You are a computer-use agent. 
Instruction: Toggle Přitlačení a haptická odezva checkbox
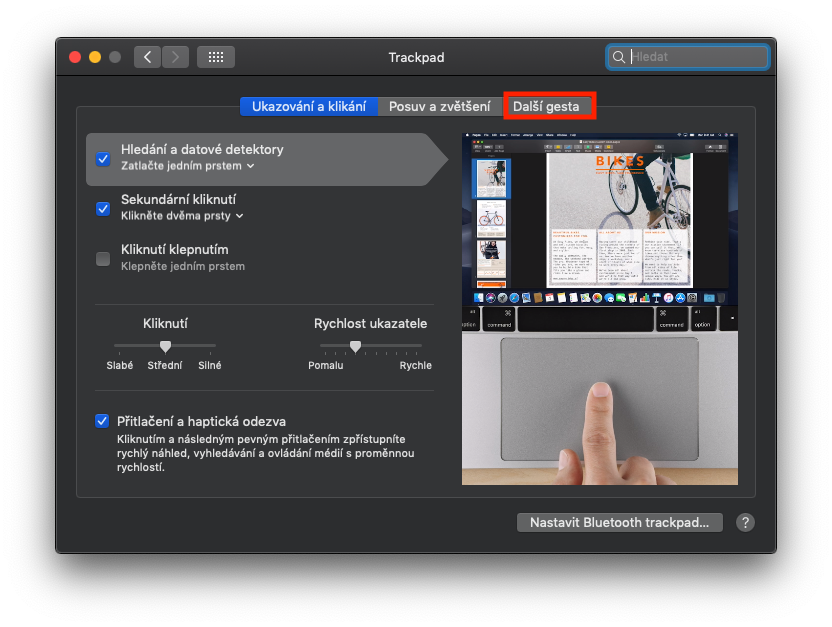click(x=102, y=421)
